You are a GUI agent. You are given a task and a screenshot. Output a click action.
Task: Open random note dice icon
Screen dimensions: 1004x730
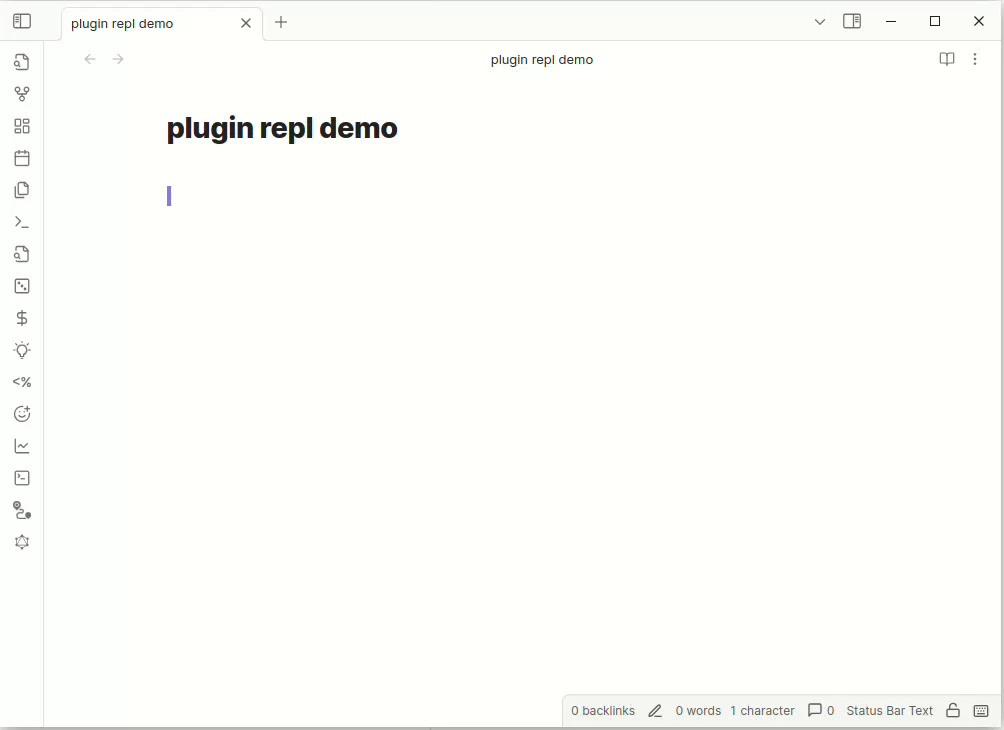click(x=22, y=286)
